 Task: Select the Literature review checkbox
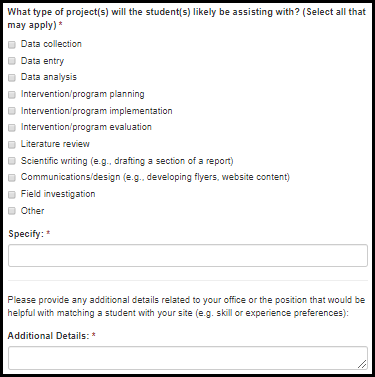(12, 145)
